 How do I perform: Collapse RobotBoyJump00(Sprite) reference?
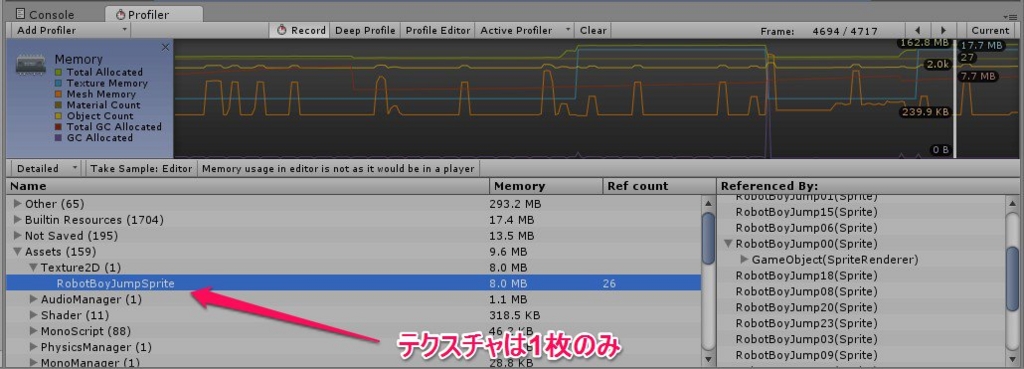point(728,244)
